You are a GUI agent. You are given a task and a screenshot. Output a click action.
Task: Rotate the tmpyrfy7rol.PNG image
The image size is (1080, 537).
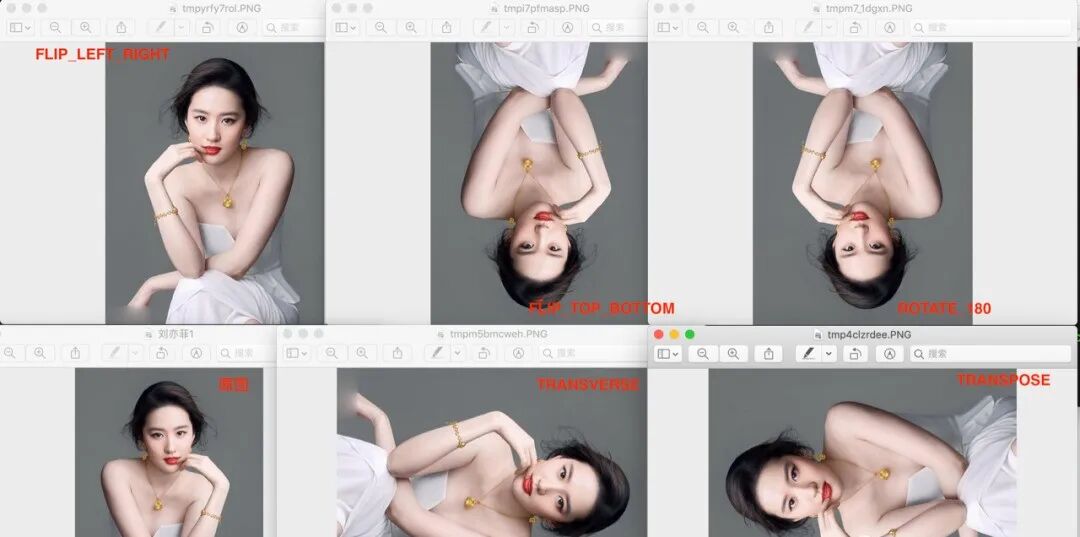[x=207, y=28]
